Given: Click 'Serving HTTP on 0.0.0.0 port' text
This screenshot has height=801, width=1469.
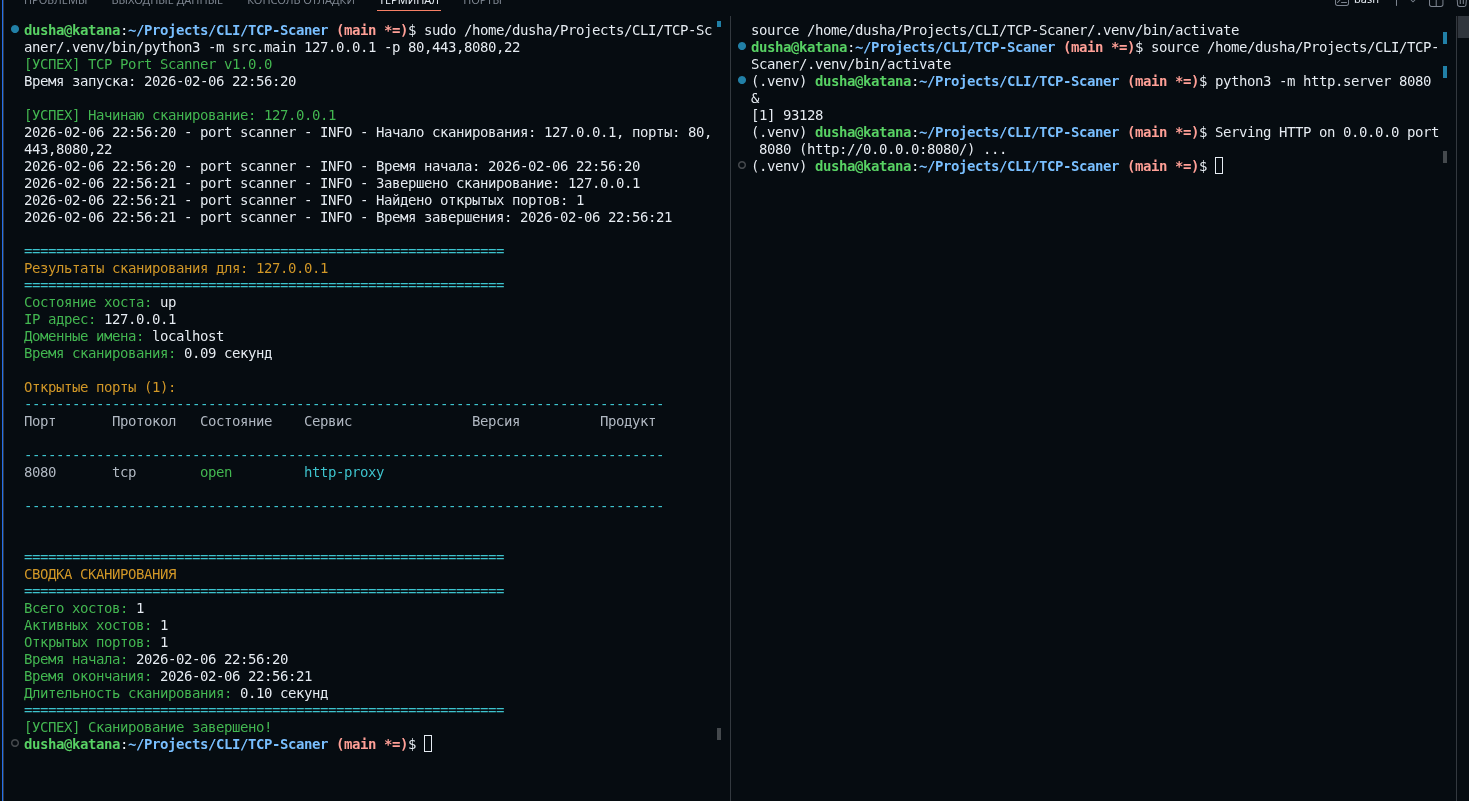Looking at the screenshot, I should (x=1327, y=132).
